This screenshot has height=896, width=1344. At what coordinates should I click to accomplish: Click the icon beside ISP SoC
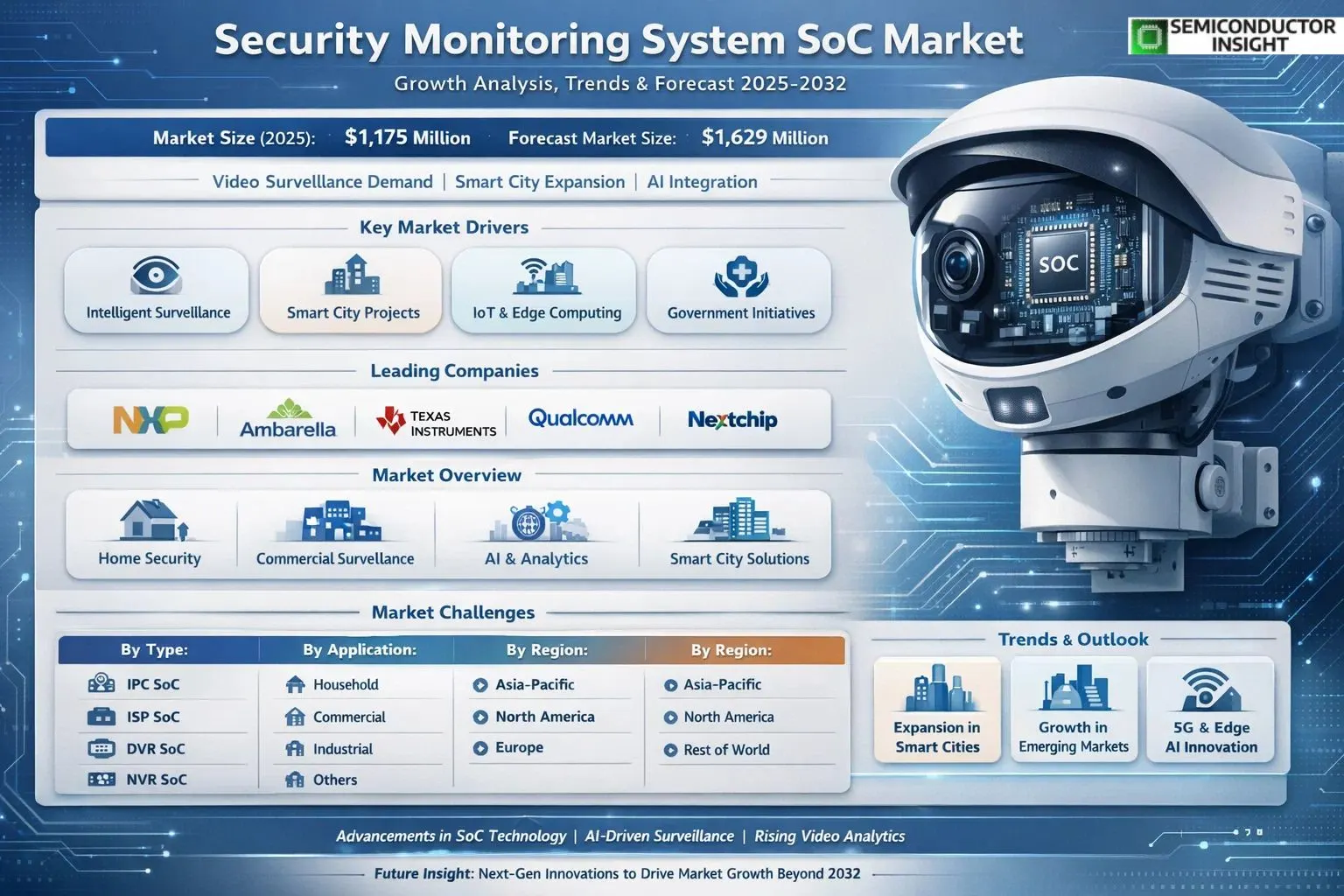101,717
